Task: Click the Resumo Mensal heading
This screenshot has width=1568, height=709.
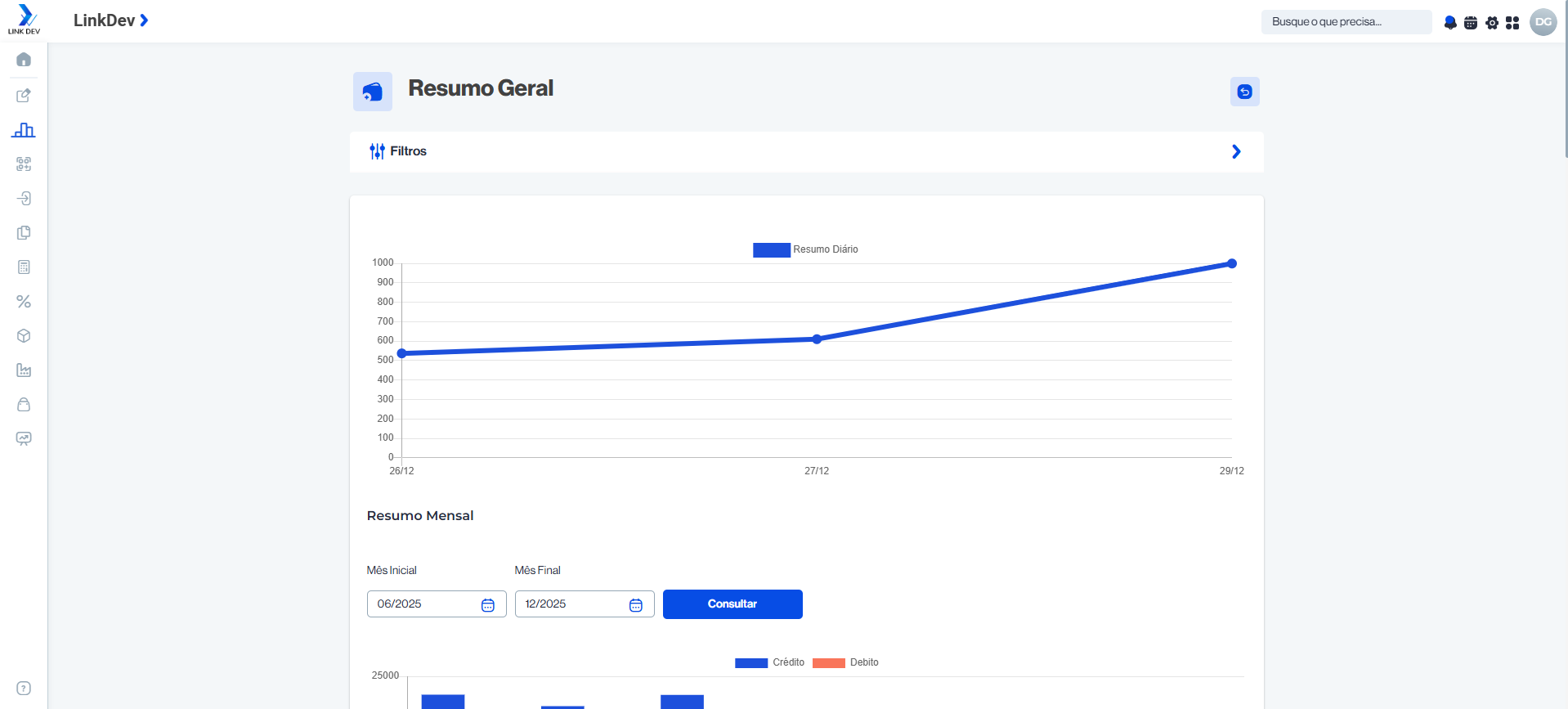Action: point(420,516)
